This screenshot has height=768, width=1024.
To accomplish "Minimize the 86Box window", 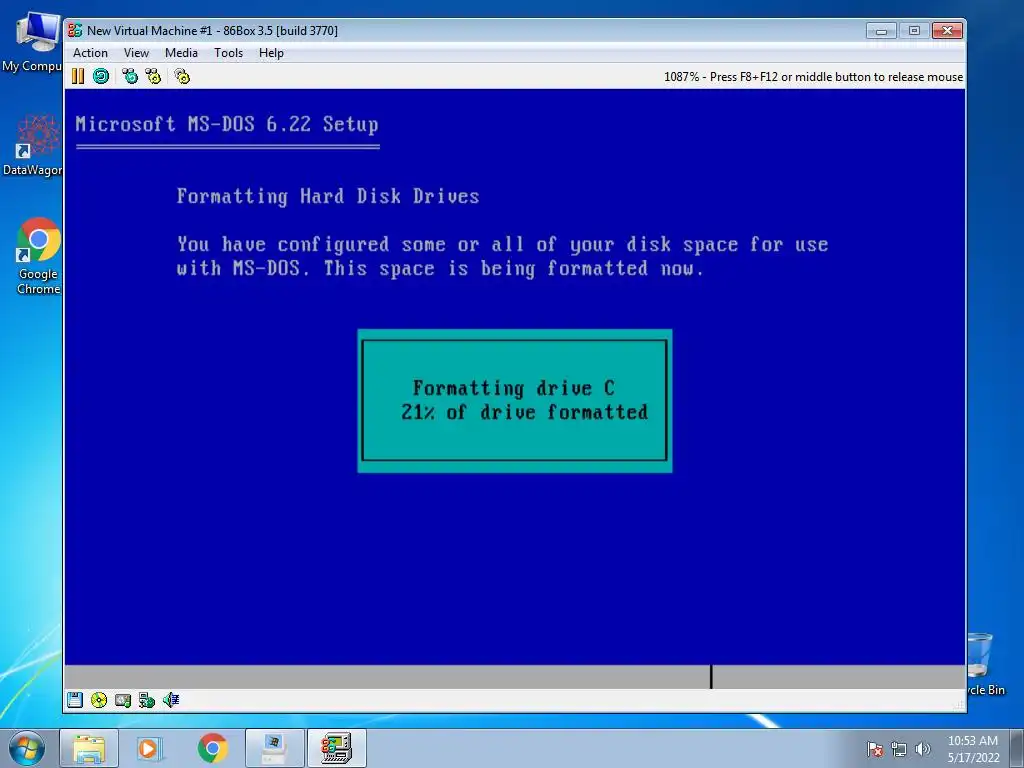I will tap(881, 30).
